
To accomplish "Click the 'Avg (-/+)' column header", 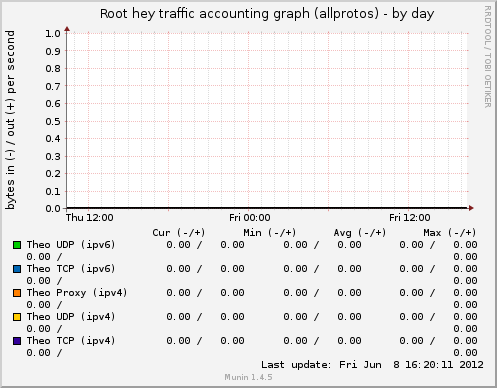I will pyautogui.click(x=360, y=233).
